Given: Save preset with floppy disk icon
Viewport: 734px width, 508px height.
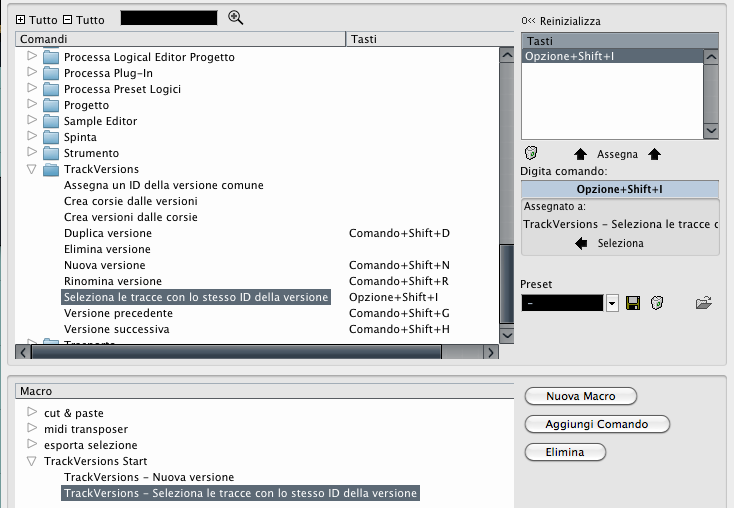Looking at the screenshot, I should point(633,303).
